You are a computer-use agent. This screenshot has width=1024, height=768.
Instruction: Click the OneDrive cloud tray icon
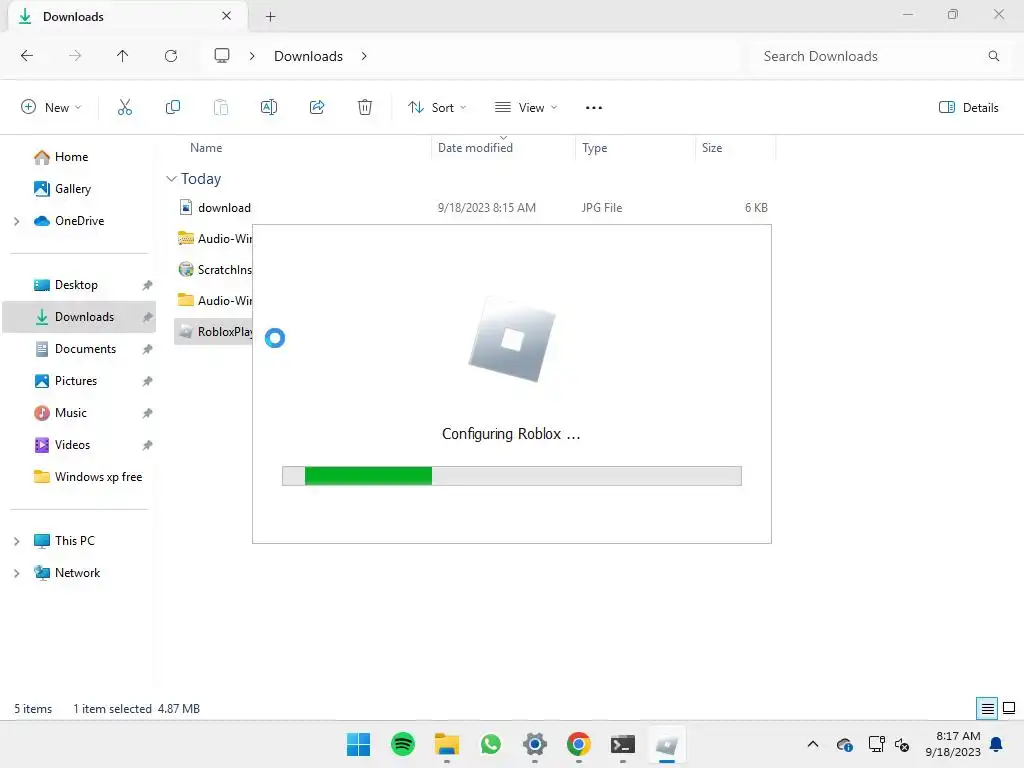(844, 744)
